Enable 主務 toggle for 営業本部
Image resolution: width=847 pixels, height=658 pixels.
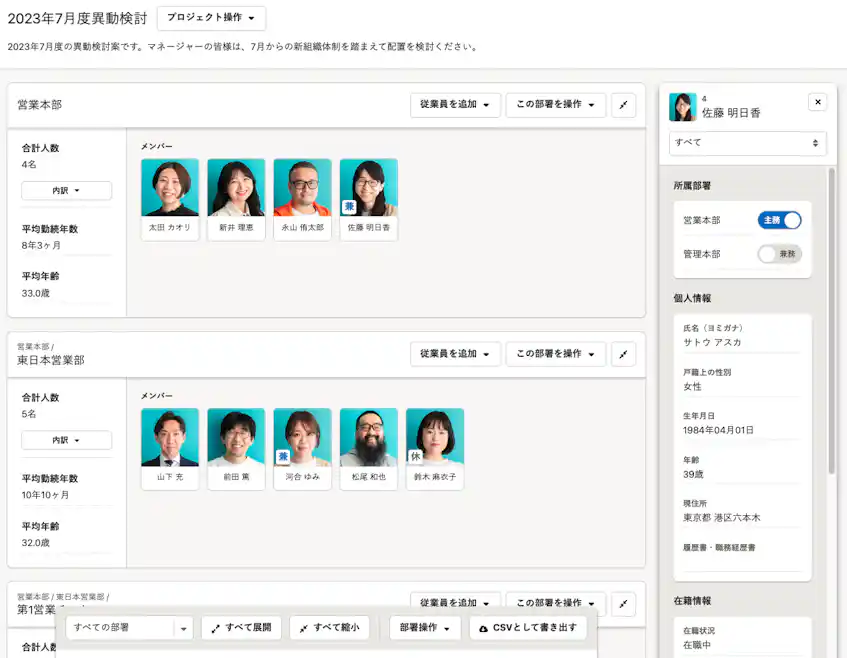coord(780,220)
